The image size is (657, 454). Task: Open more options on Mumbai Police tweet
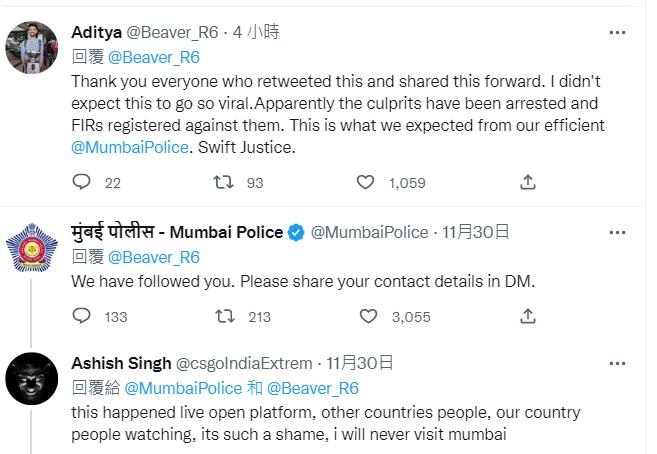618,232
